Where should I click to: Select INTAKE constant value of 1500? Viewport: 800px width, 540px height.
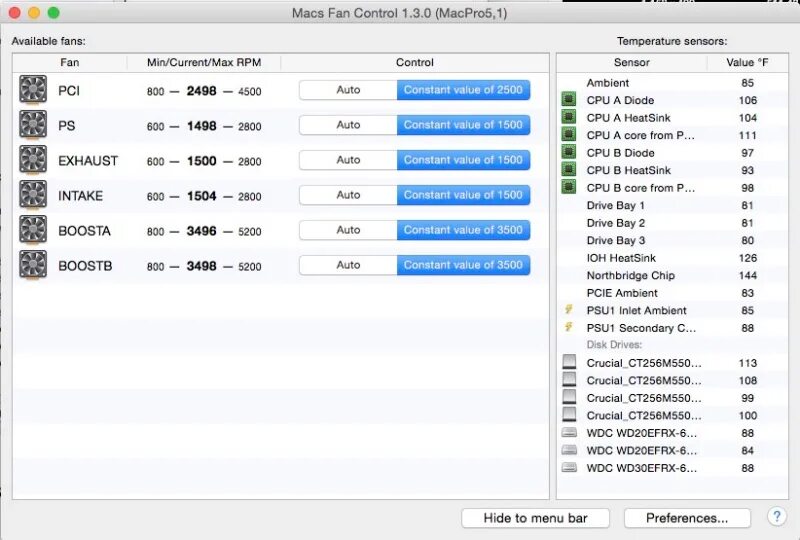point(463,195)
